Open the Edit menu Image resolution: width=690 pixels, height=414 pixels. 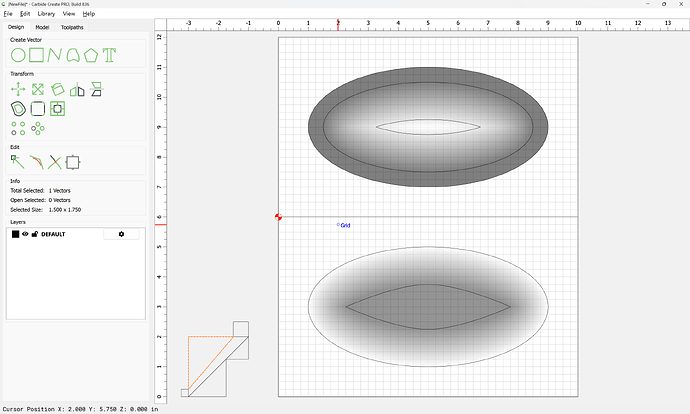pos(24,14)
